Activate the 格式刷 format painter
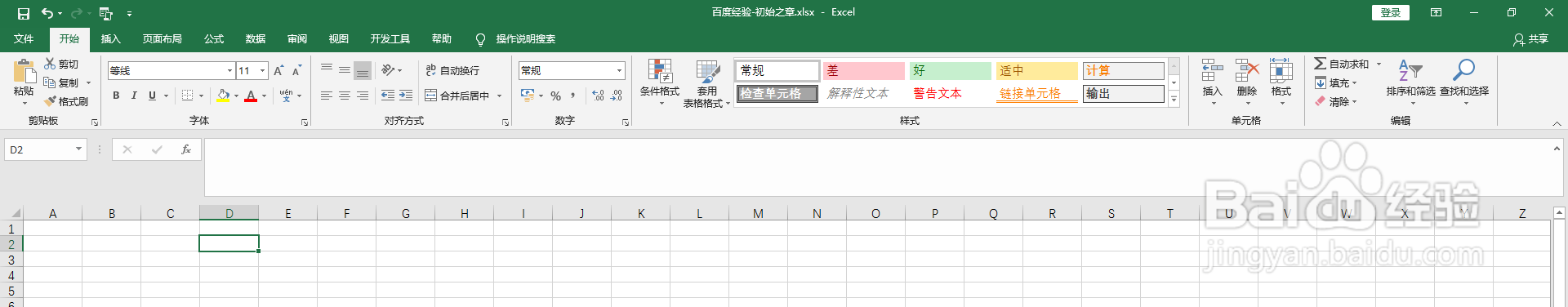Viewport: 1568px width, 307px height. pyautogui.click(x=66, y=101)
